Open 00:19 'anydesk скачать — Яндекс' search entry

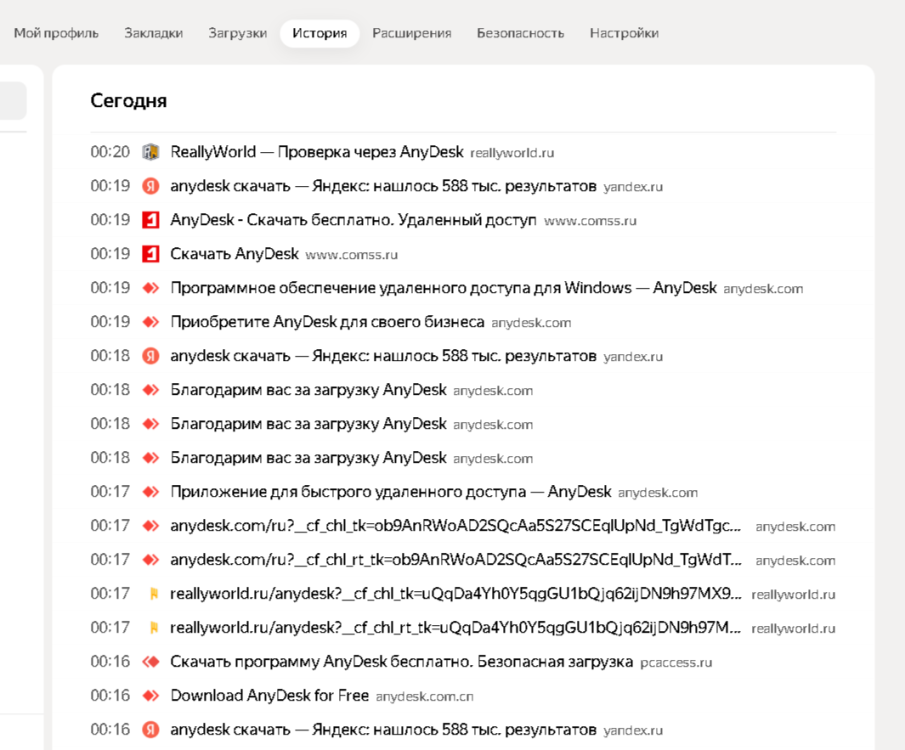click(x=383, y=186)
